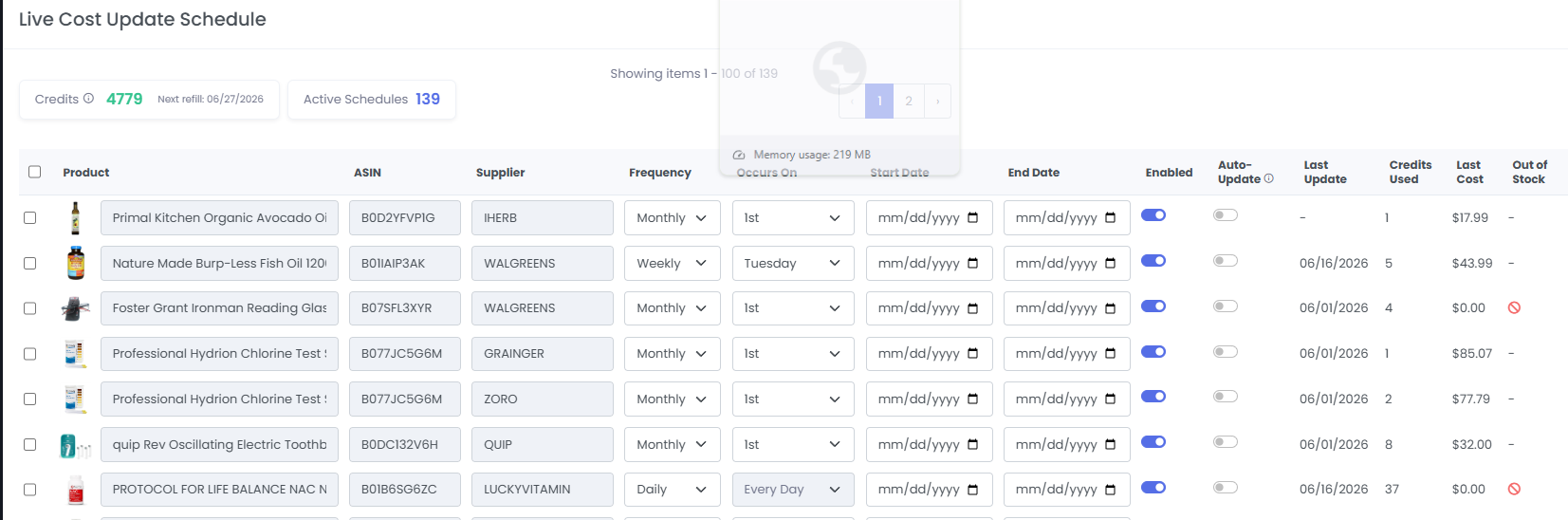This screenshot has height=520, width=1568.
Task: Select the quip Toothbrush row checkbox
Action: click(x=29, y=444)
